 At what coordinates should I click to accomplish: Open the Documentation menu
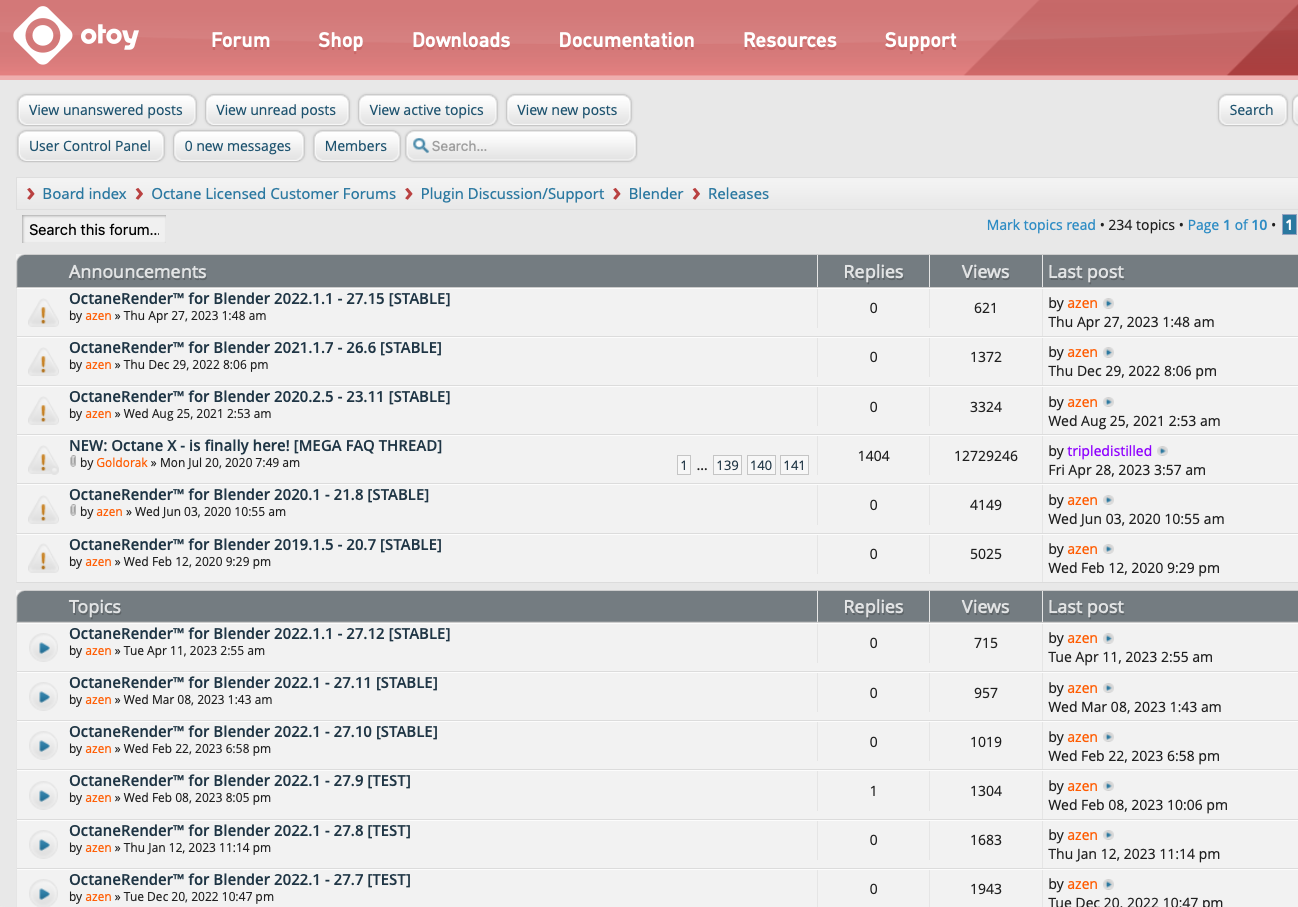click(x=626, y=40)
